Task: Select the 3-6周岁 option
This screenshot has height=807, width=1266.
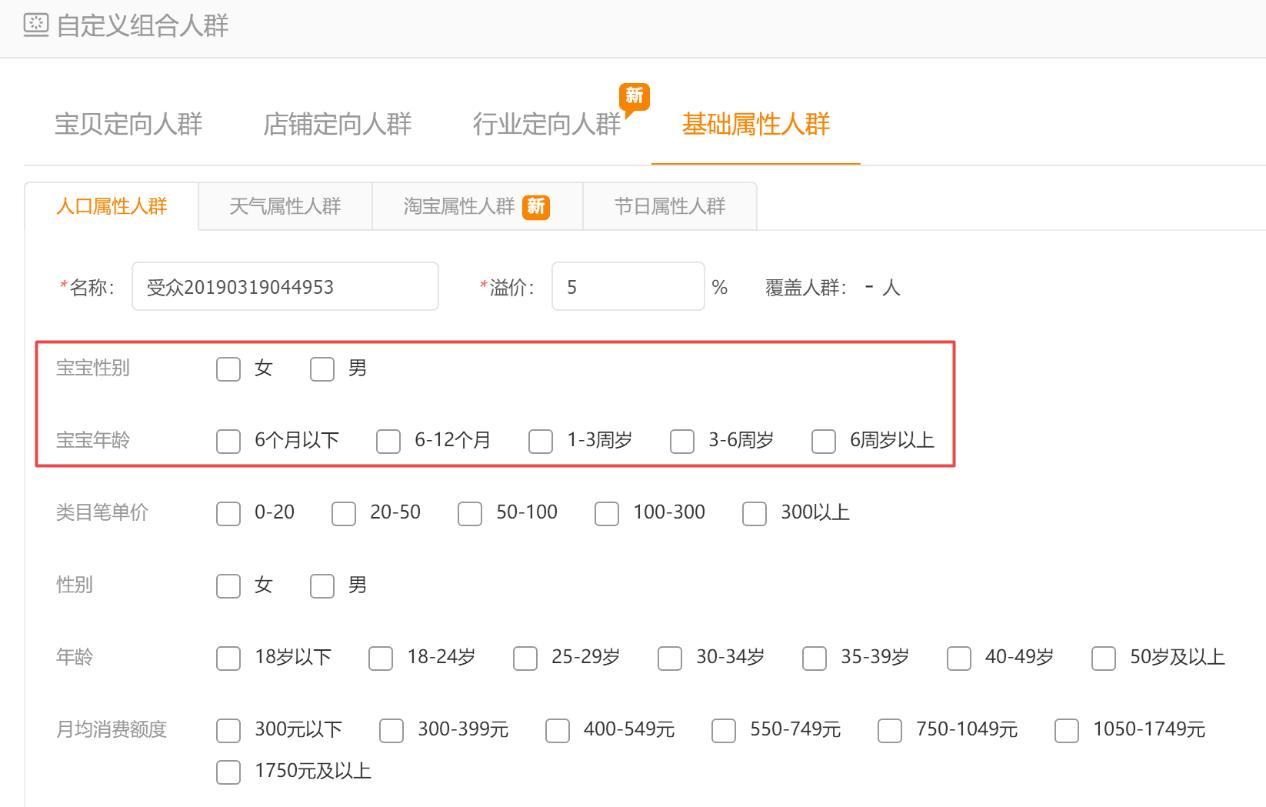Action: point(683,441)
